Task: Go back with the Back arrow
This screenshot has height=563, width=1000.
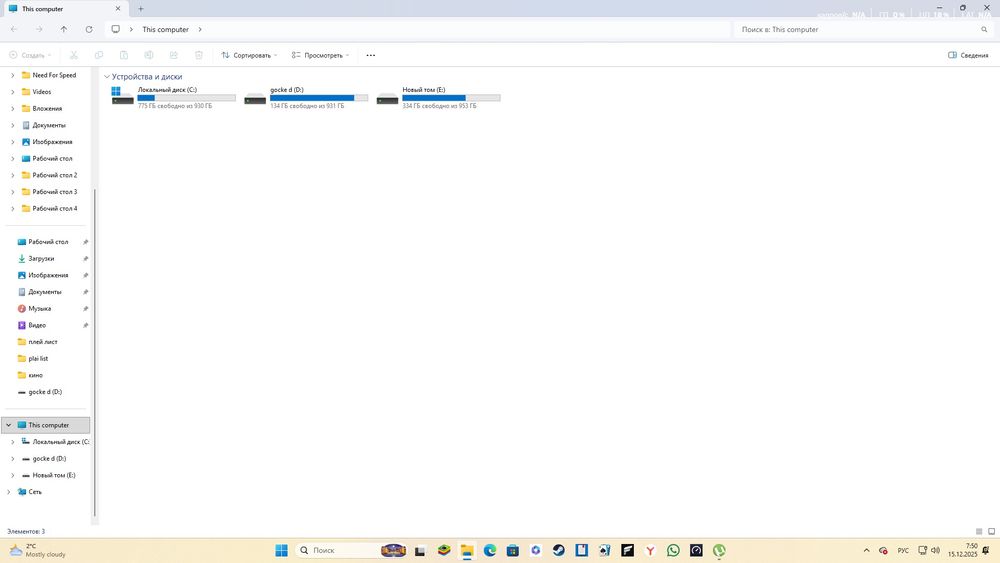Action: coord(14,29)
